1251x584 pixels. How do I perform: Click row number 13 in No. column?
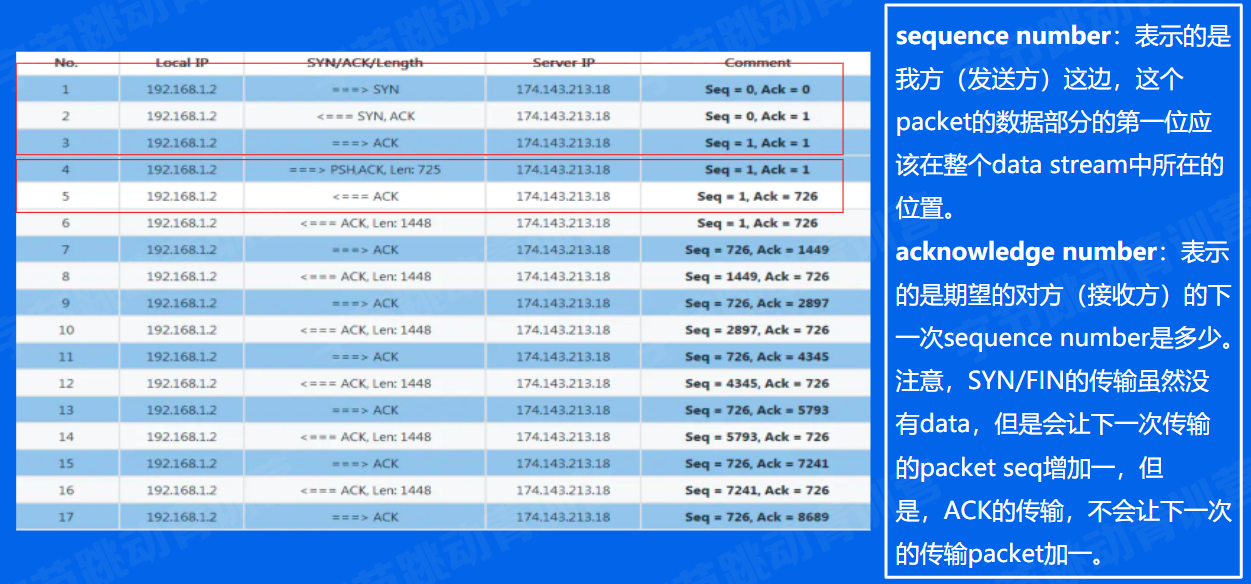coord(66,410)
